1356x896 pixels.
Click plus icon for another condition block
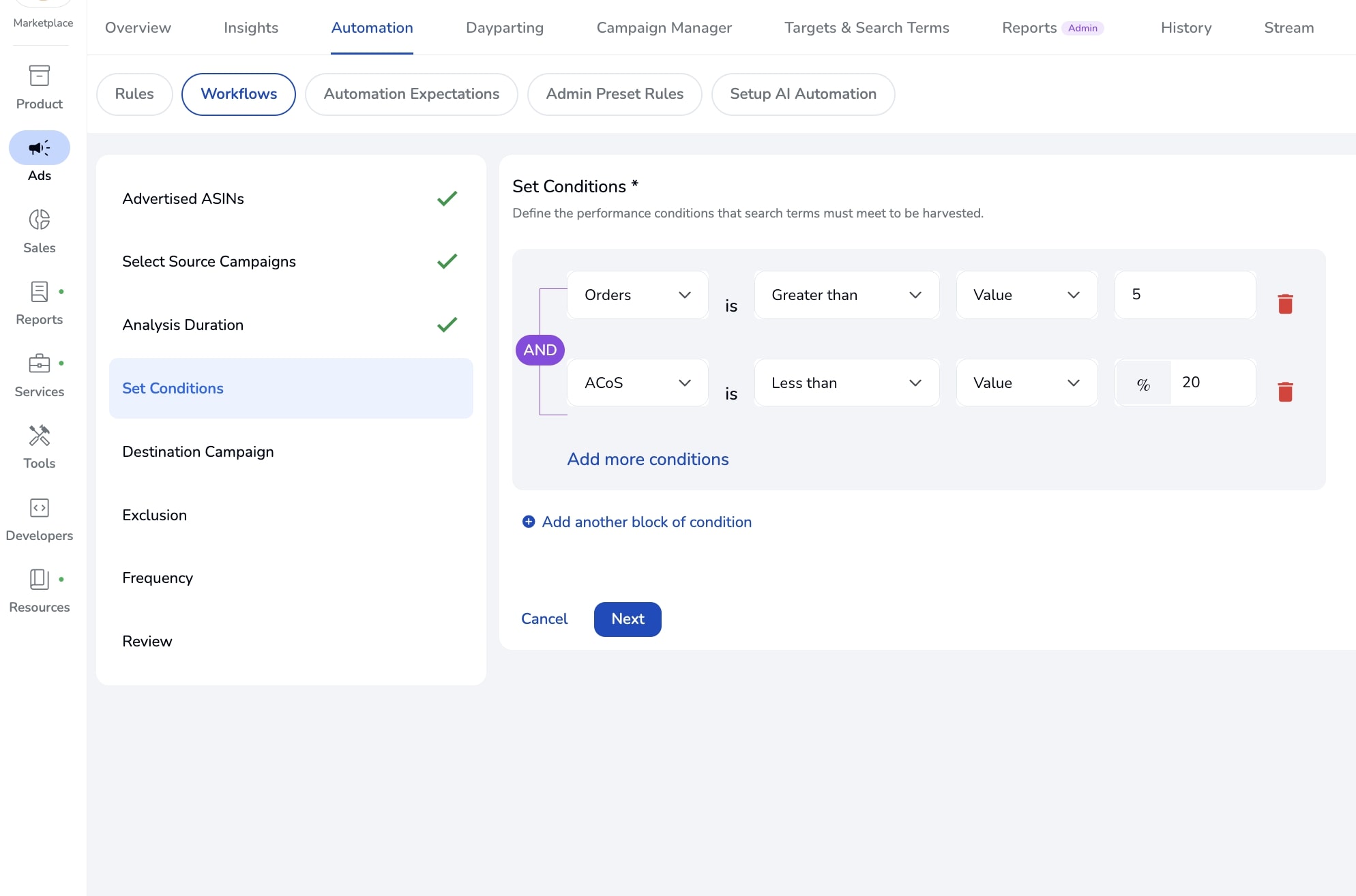pos(529,522)
